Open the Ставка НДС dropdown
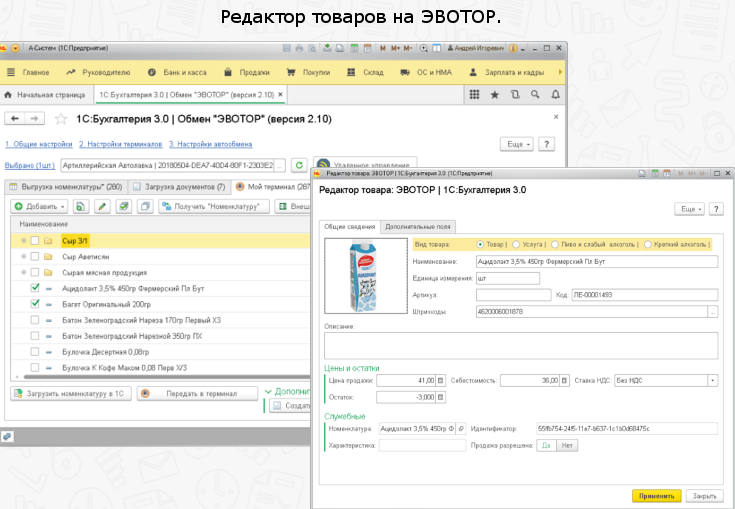The width and height of the screenshot is (735, 509). point(712,381)
